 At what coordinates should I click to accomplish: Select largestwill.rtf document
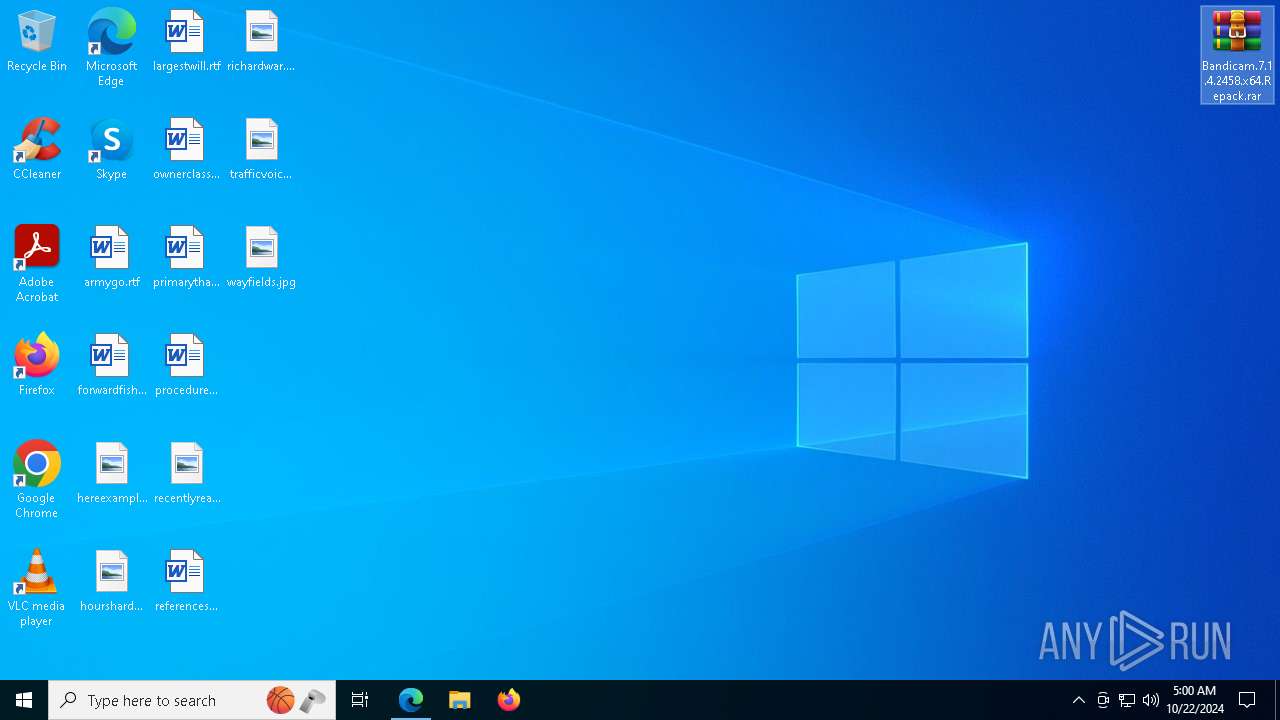[186, 42]
